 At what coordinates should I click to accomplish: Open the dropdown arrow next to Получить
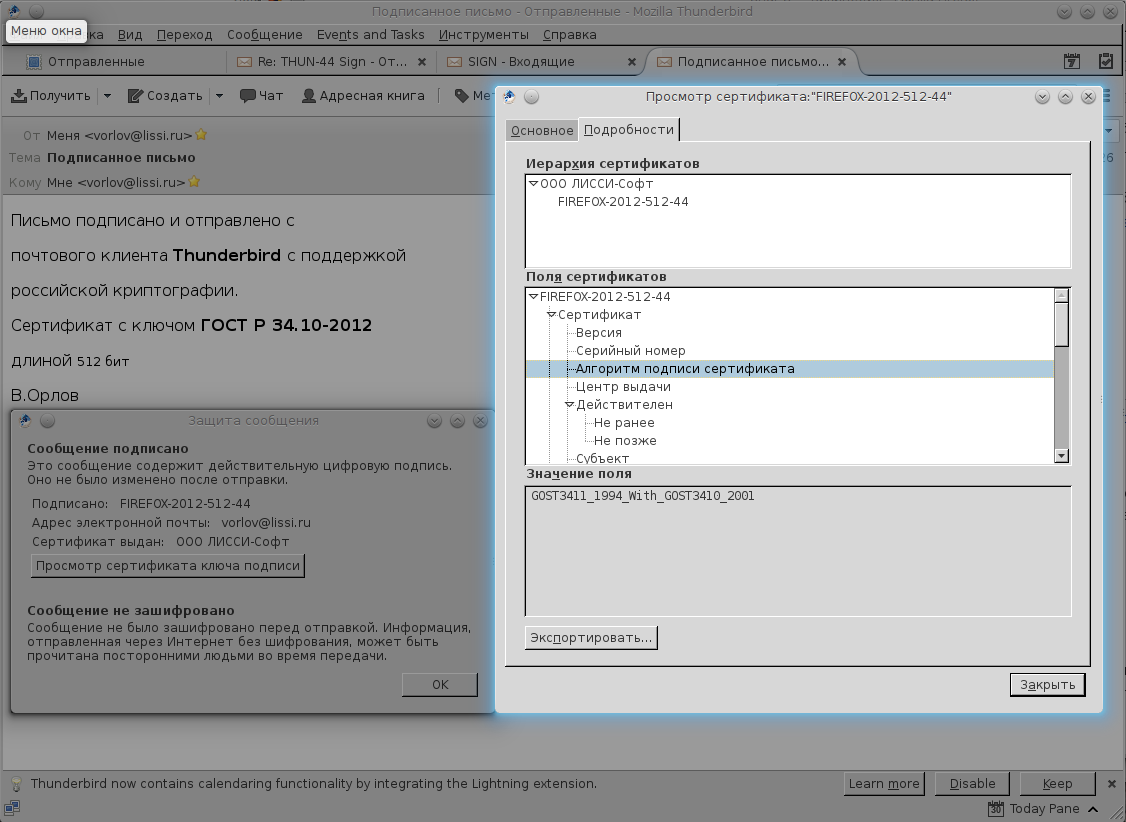tap(107, 95)
